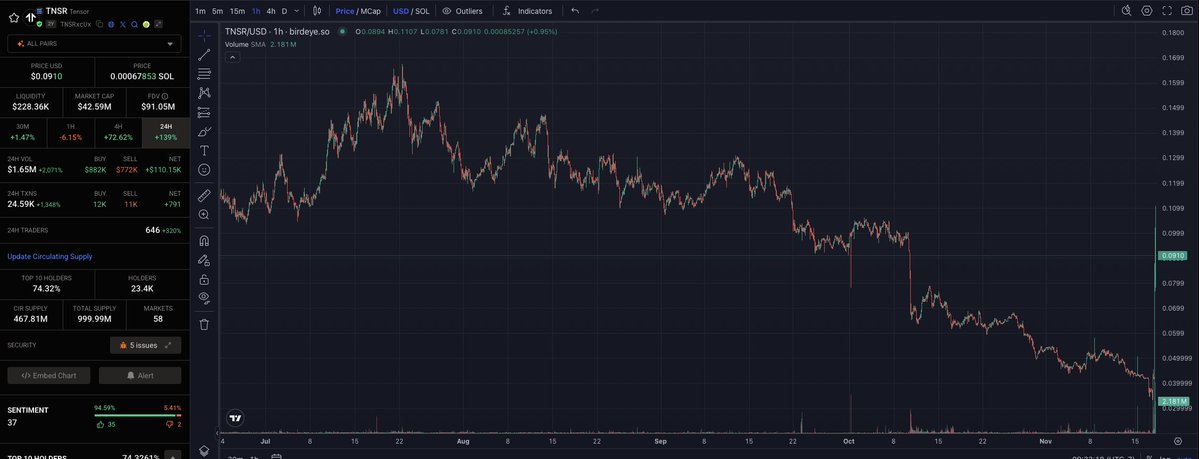Click the Update Circulating Supply link

[x=50, y=256]
